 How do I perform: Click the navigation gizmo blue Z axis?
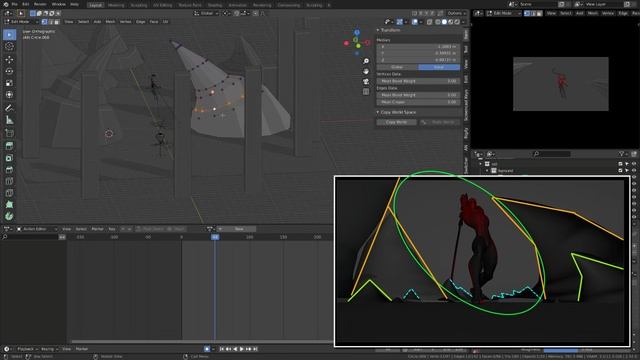(357, 32)
